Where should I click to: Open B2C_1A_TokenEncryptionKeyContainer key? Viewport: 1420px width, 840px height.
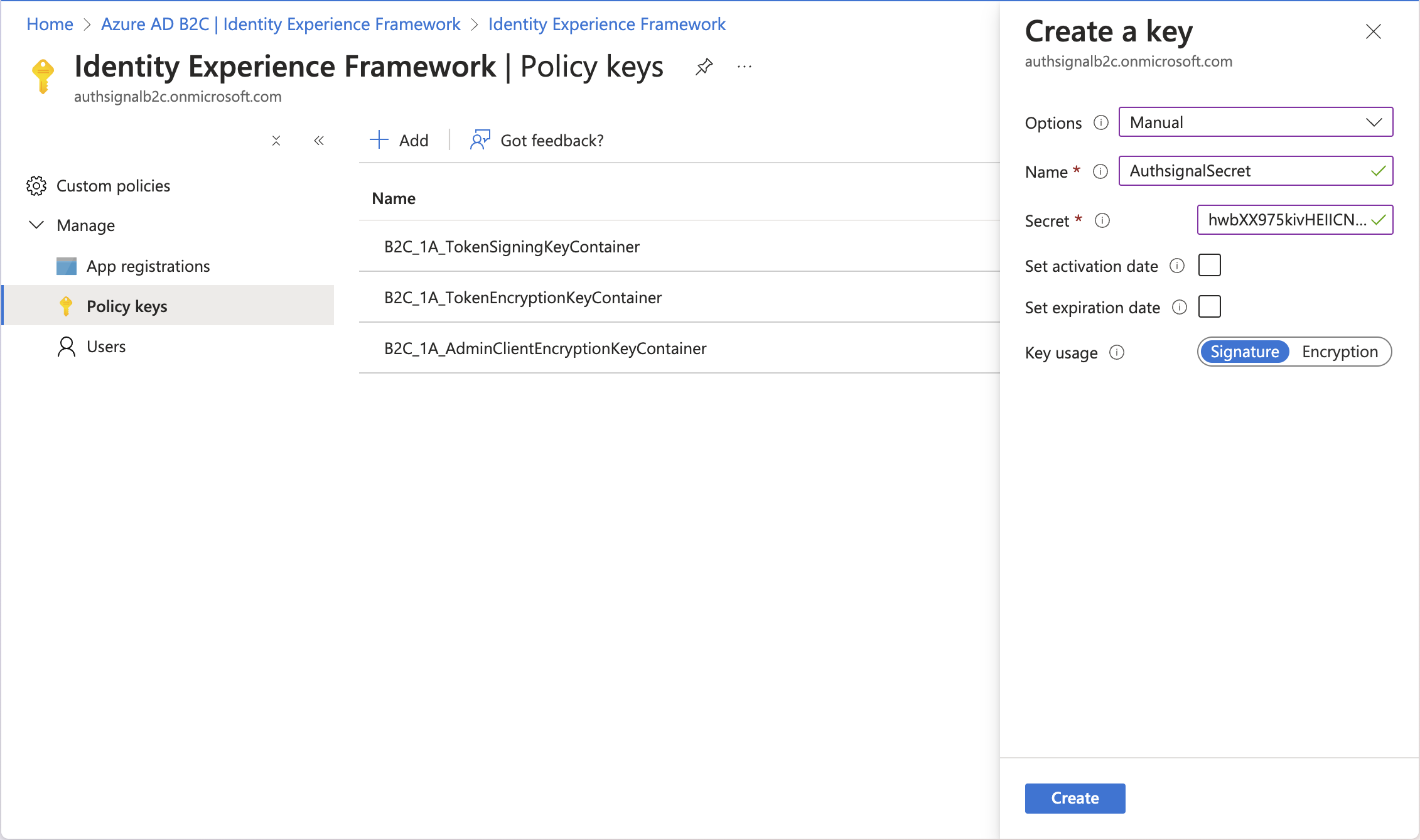[x=523, y=298]
